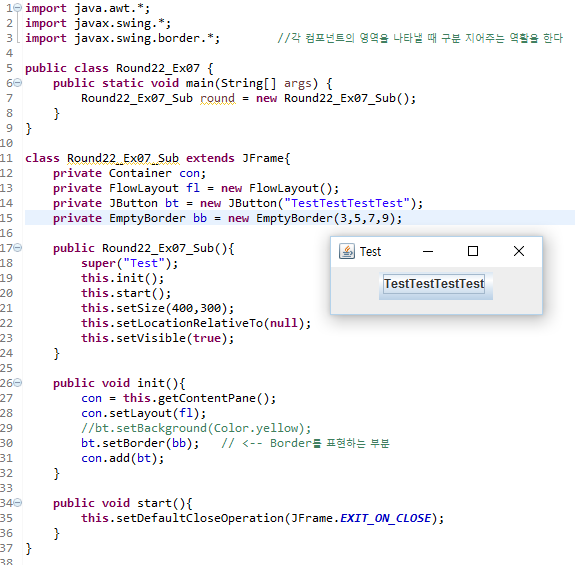575x565 pixels.
Task: Click 'this.setVisible(true);' on line 23
Action: [158, 338]
